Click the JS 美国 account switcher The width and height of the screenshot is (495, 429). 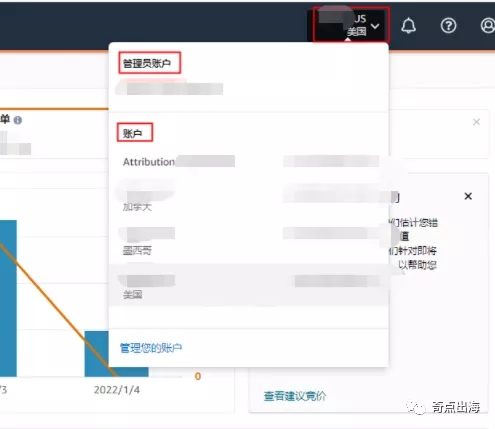click(351, 24)
